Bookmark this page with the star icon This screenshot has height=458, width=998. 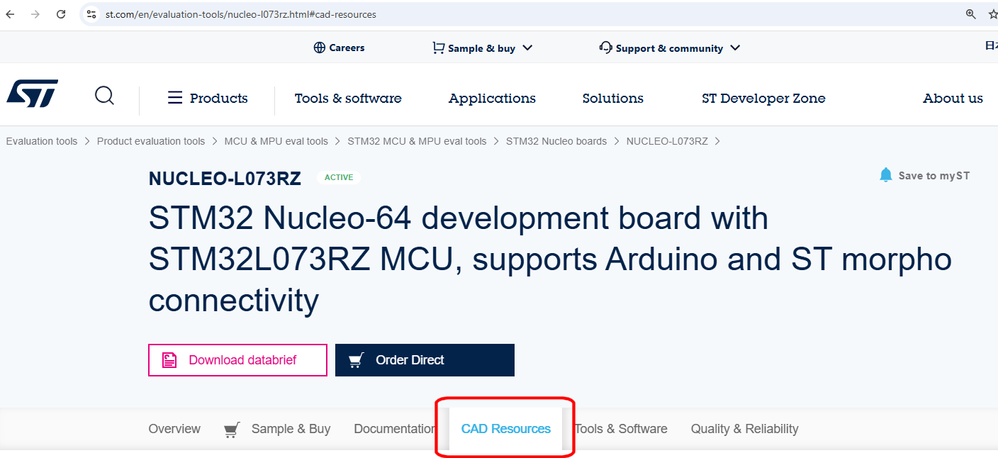[993, 14]
